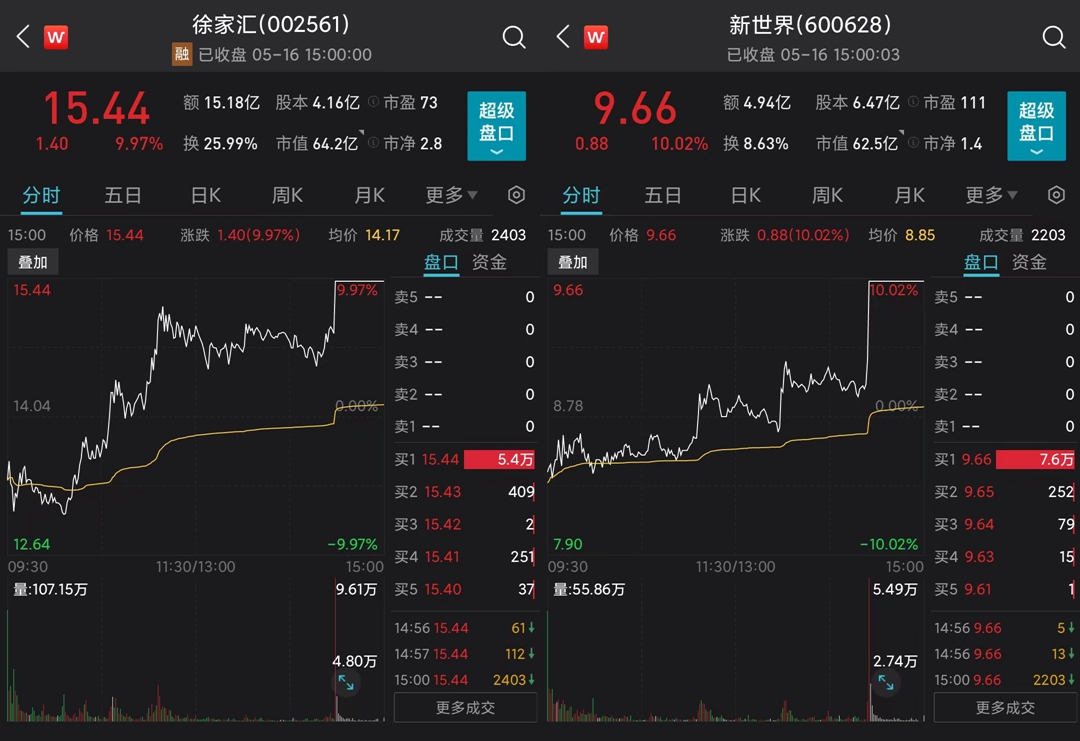Expand 超级盘口 on 新世界 panel
The width and height of the screenshot is (1080, 741).
[x=1037, y=126]
